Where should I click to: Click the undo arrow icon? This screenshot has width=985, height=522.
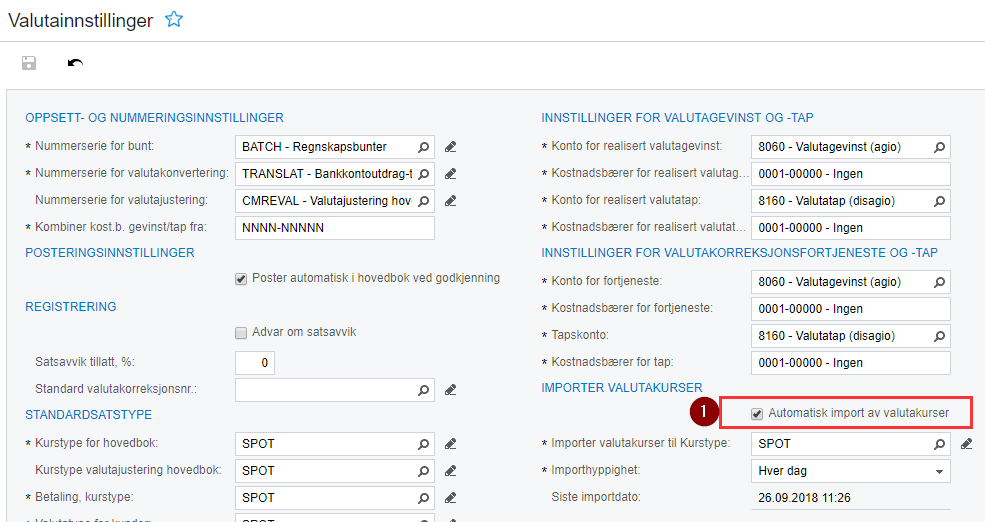pos(75,63)
